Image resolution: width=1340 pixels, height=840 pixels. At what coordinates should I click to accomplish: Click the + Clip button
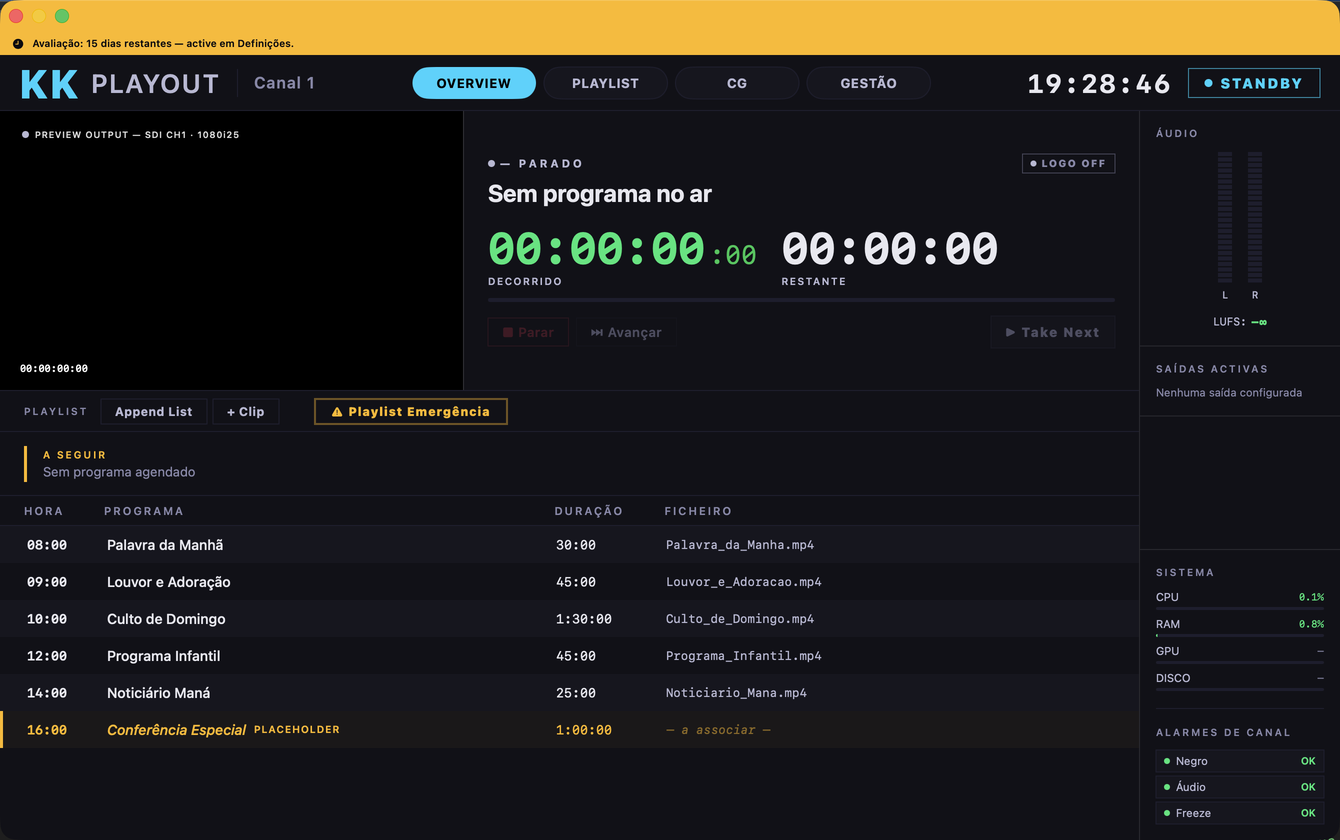click(246, 411)
